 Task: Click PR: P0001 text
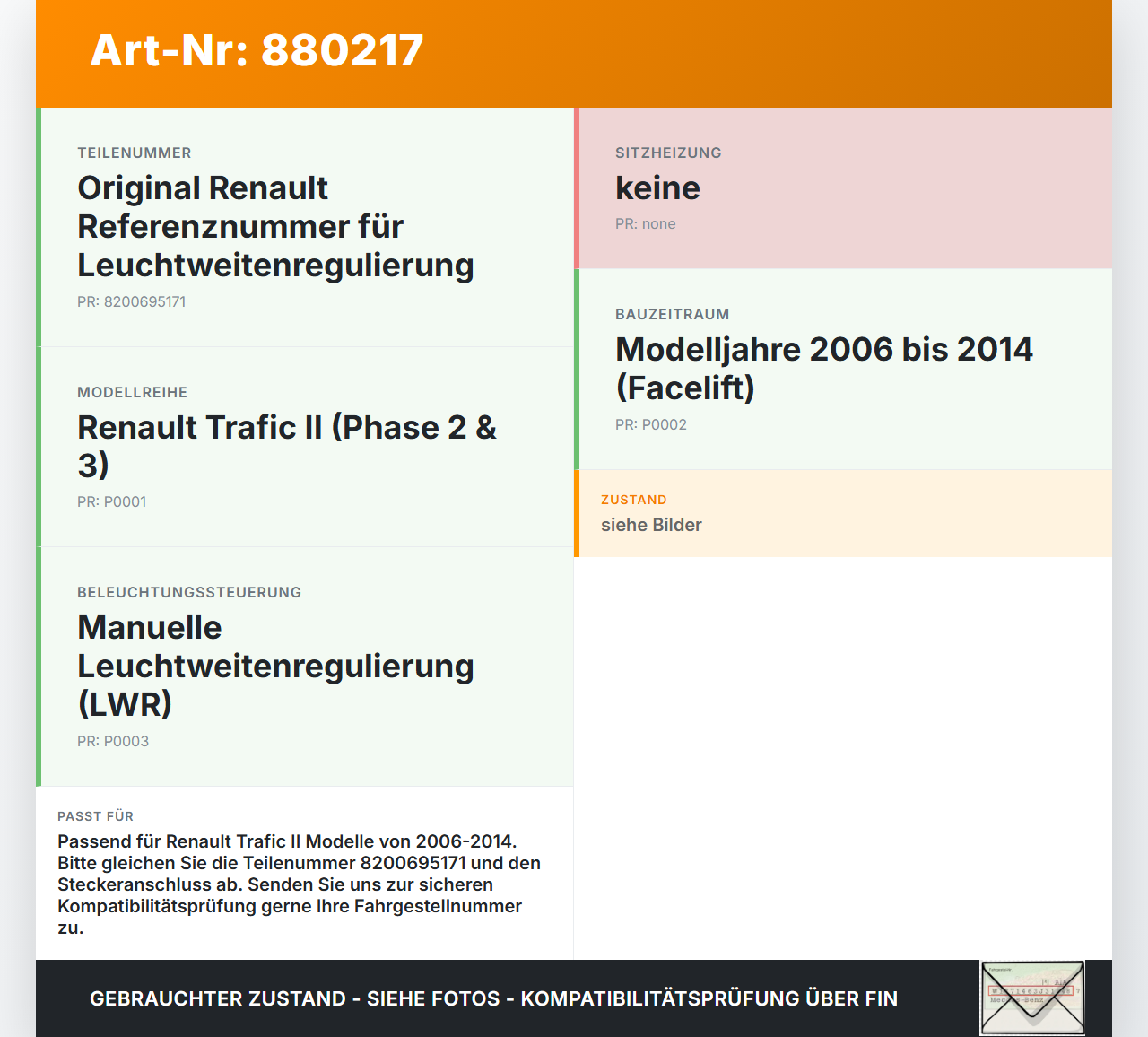pos(112,501)
